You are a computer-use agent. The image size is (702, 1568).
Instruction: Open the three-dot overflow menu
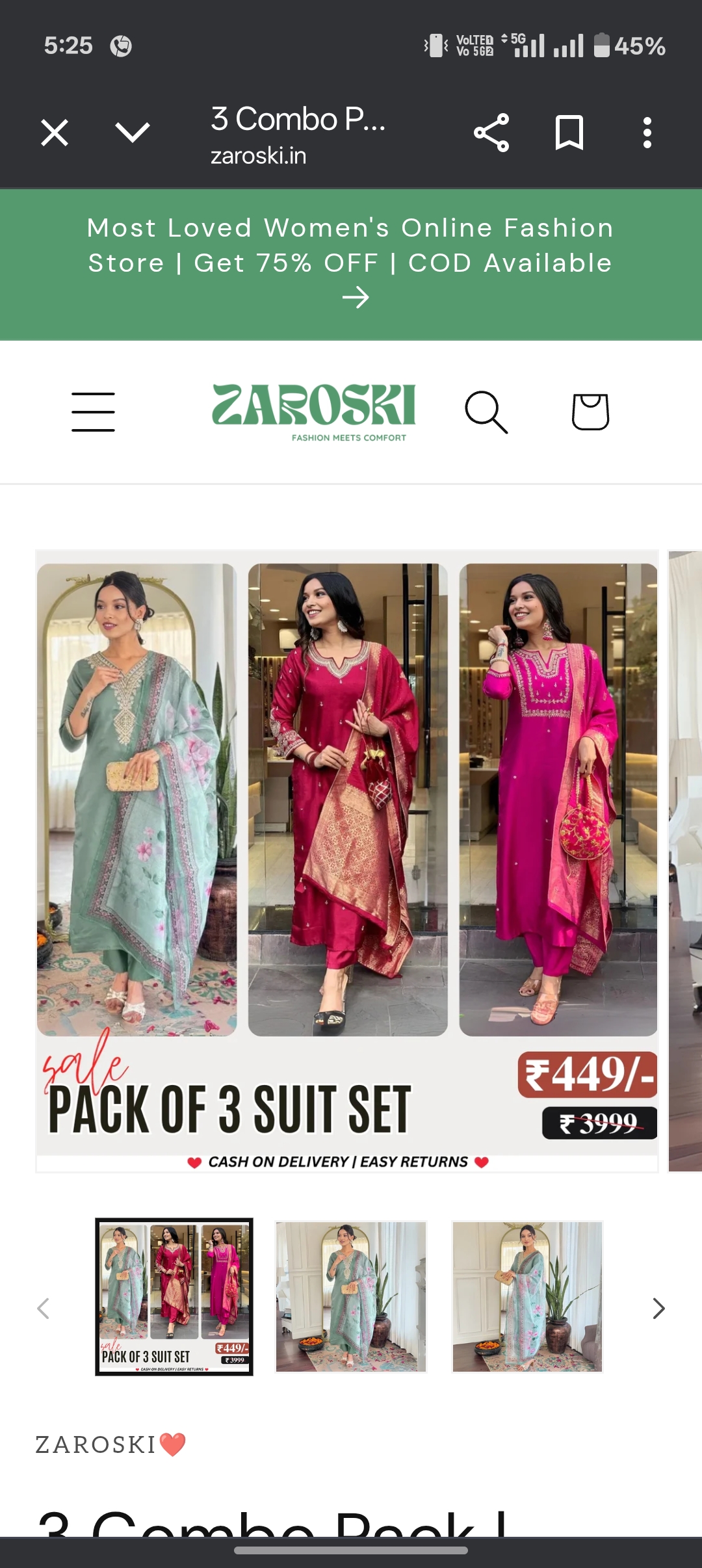tap(647, 133)
